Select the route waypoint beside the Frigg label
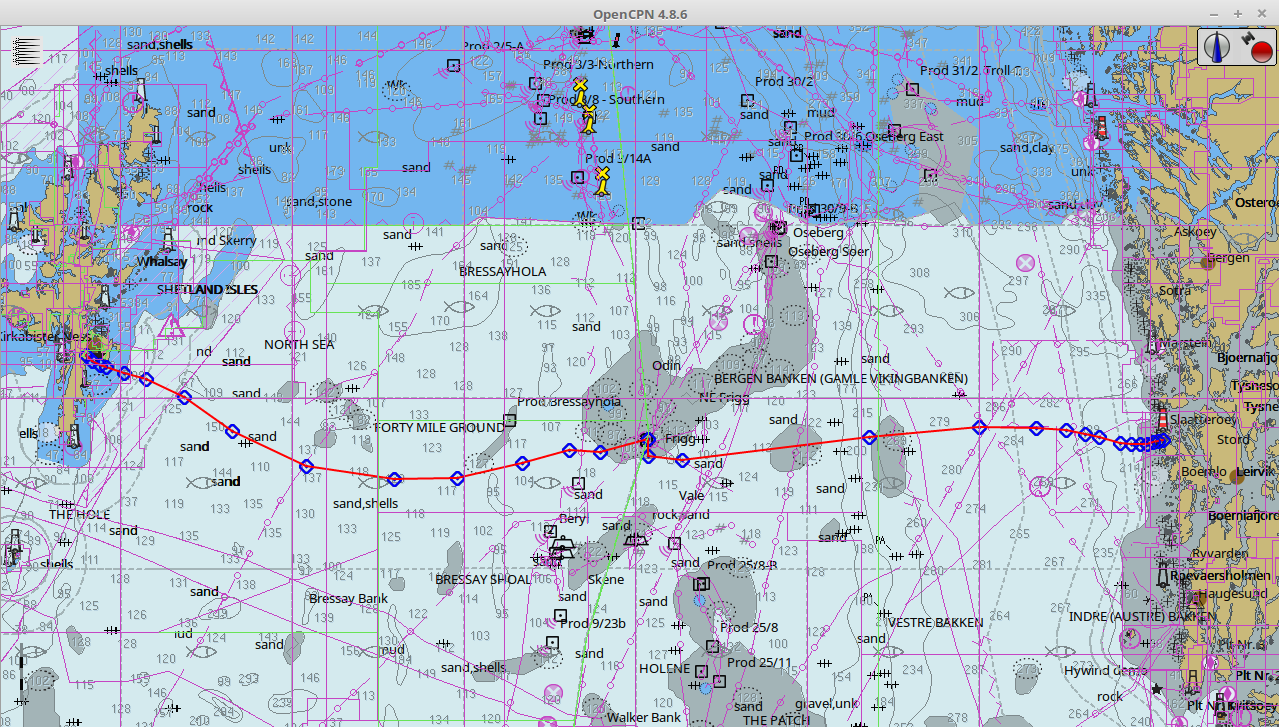The image size is (1279, 727). pos(648,440)
